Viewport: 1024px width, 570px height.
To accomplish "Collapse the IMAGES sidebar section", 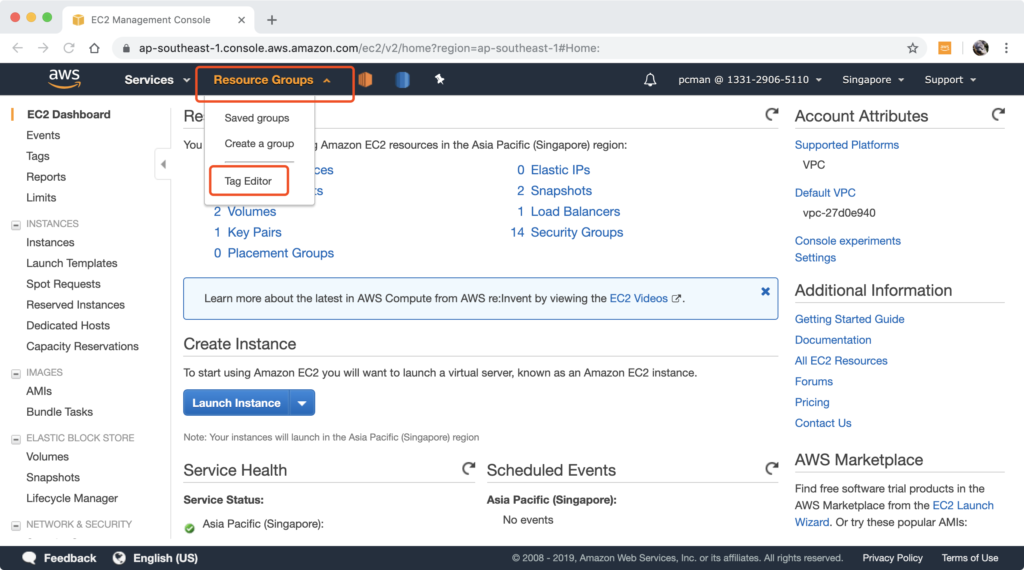I will click(16, 373).
